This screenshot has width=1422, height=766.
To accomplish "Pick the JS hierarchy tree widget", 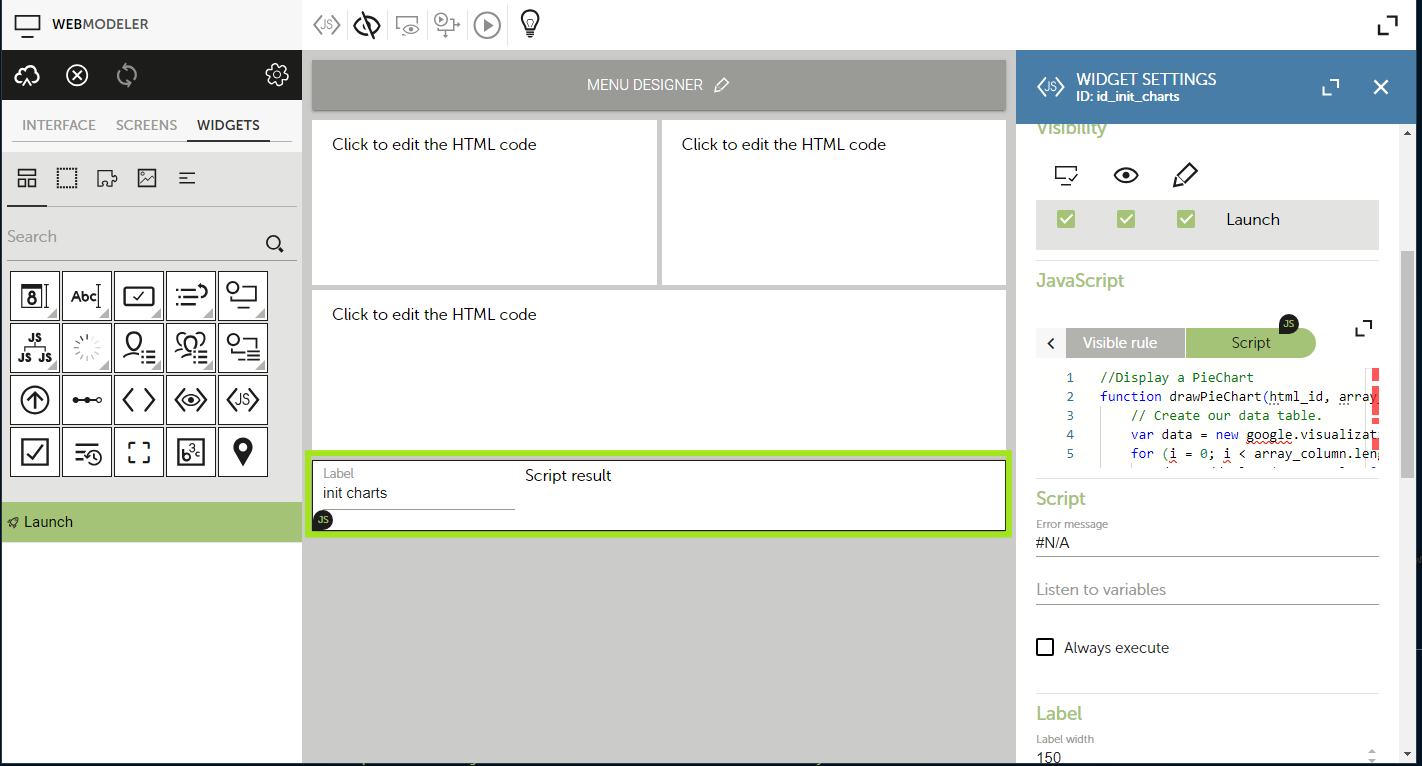I will [35, 348].
